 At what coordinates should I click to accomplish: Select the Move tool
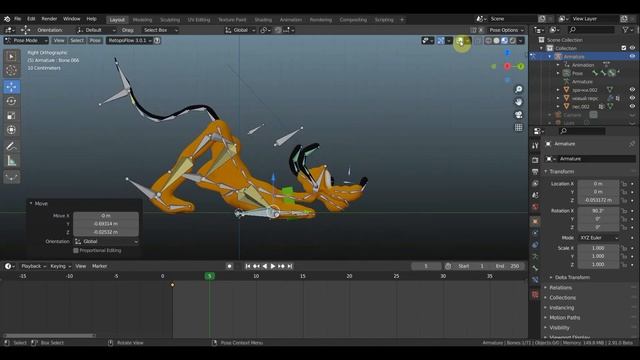click(x=11, y=87)
